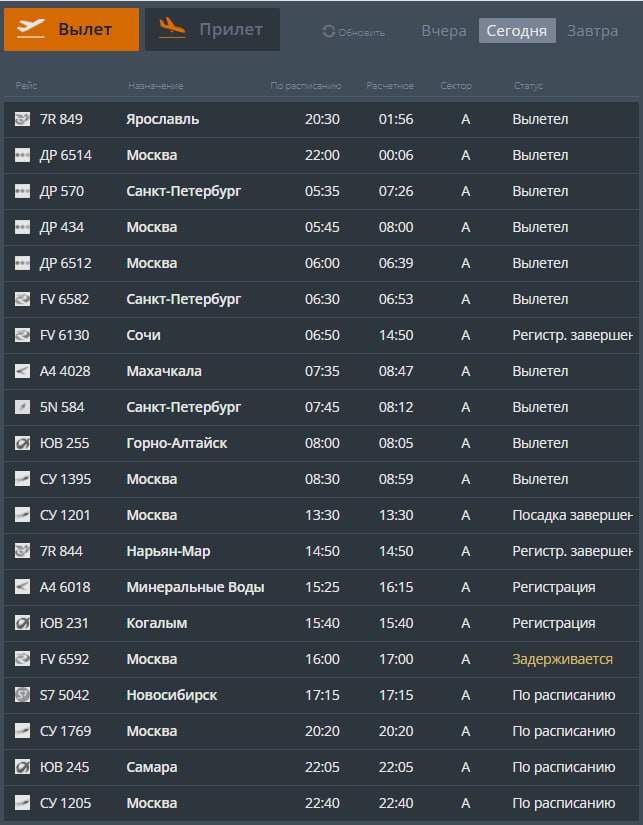Select the Вылет departures tab

71,30
